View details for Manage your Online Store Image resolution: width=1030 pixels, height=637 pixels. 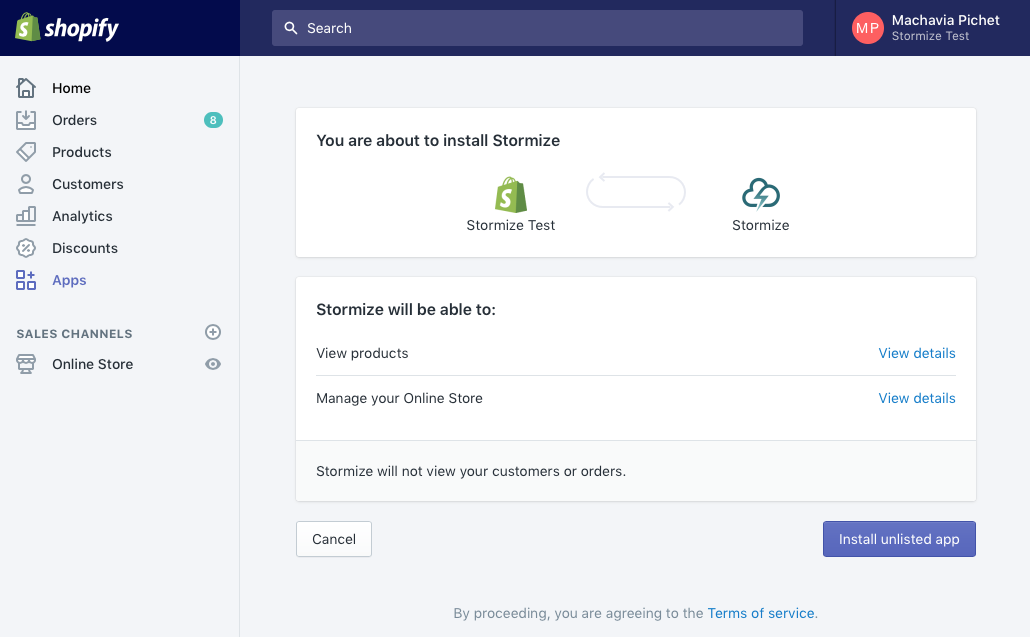coord(917,398)
